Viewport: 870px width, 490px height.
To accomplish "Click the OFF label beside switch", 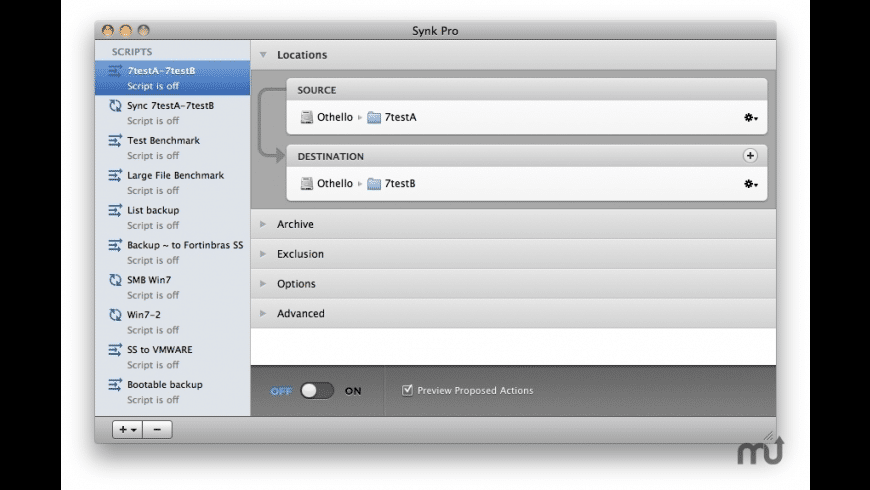I will [281, 391].
